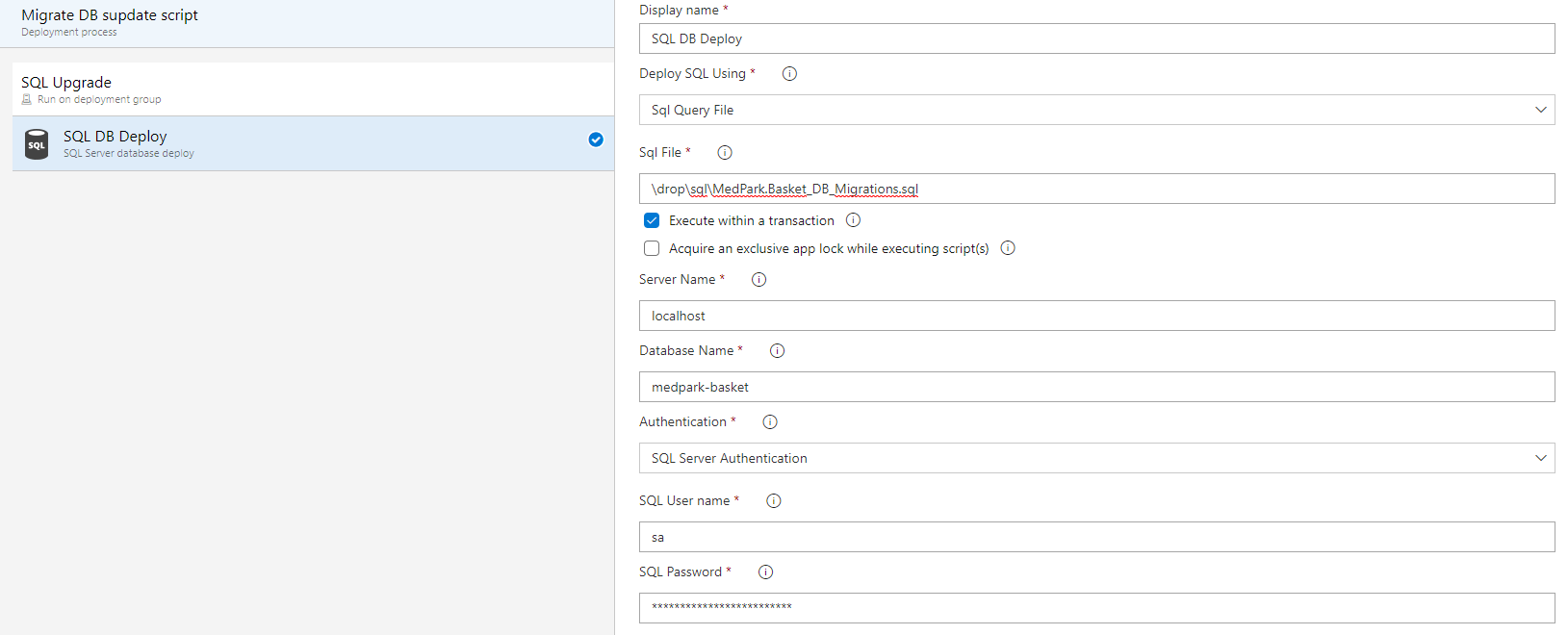Click the Display name input field
The height and width of the screenshot is (635, 1568).
click(x=1096, y=38)
